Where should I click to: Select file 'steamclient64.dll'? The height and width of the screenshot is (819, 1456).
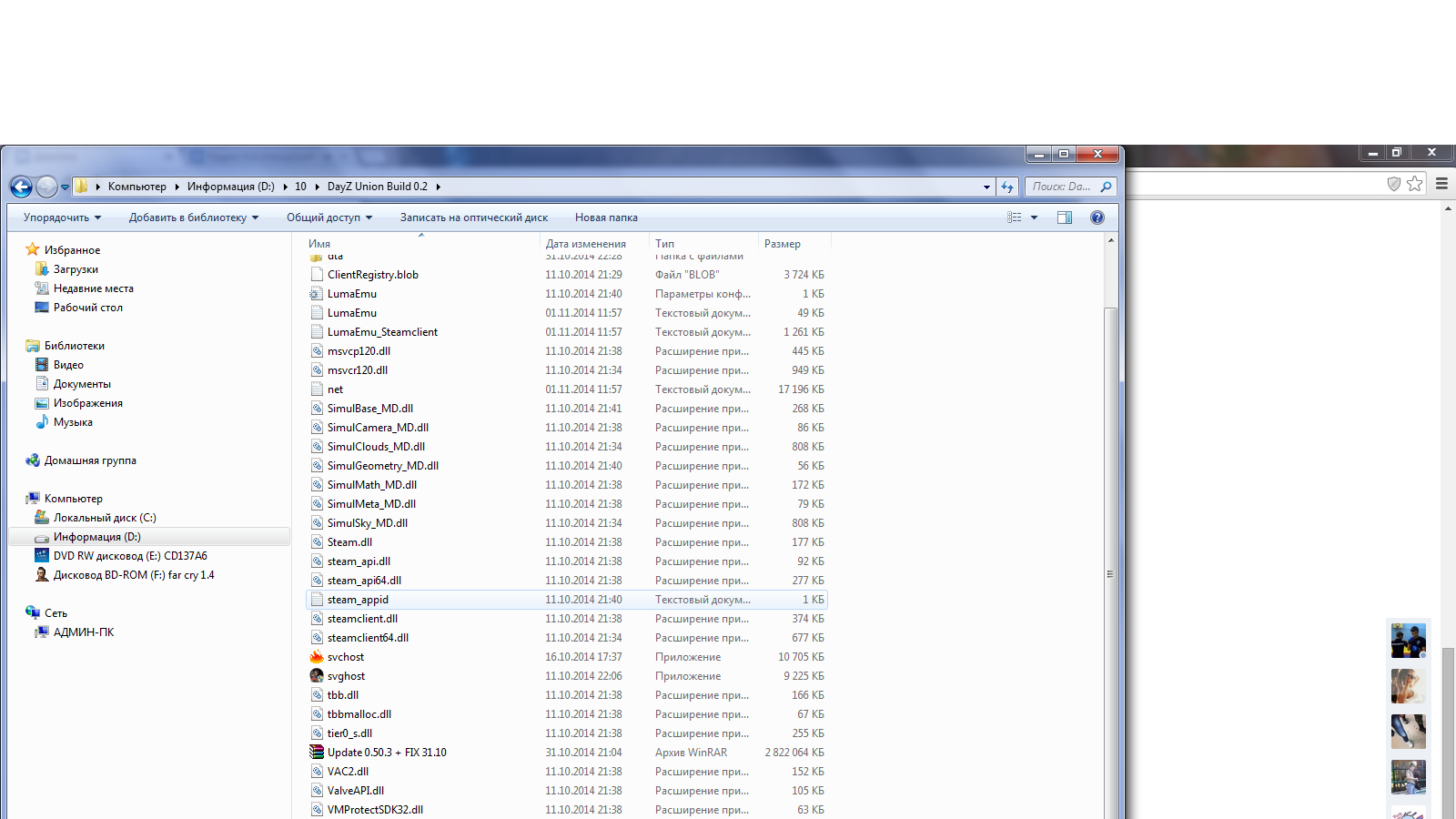(368, 638)
